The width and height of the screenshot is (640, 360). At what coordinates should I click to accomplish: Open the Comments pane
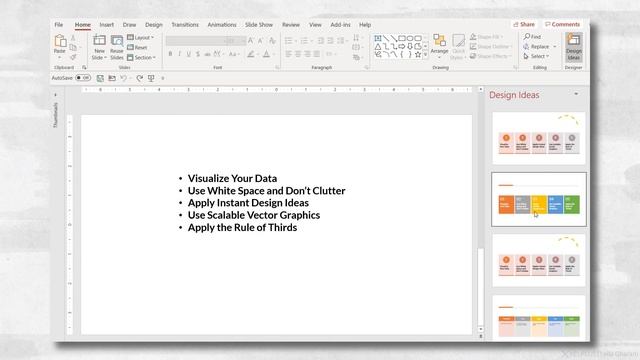(x=562, y=24)
